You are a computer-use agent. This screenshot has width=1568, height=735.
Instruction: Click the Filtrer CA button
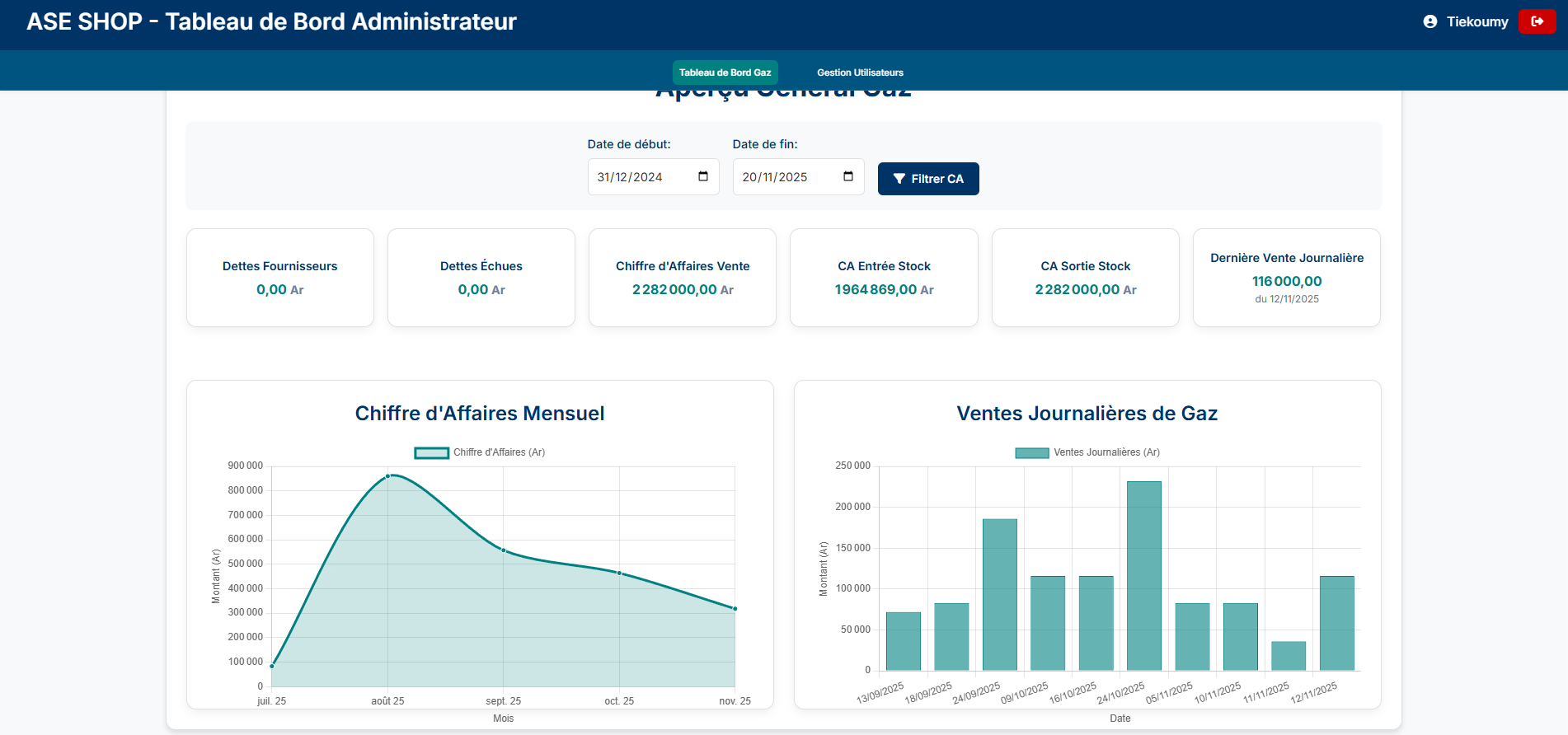tap(928, 179)
